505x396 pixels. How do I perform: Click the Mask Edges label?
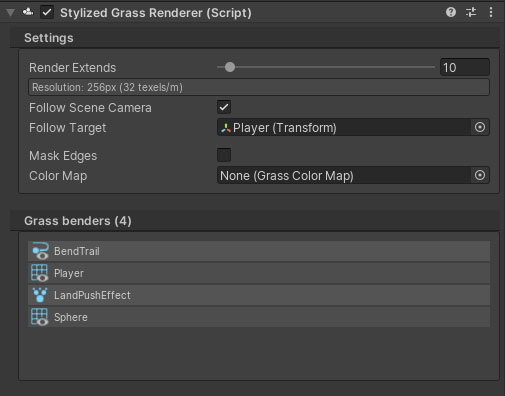tap(63, 156)
